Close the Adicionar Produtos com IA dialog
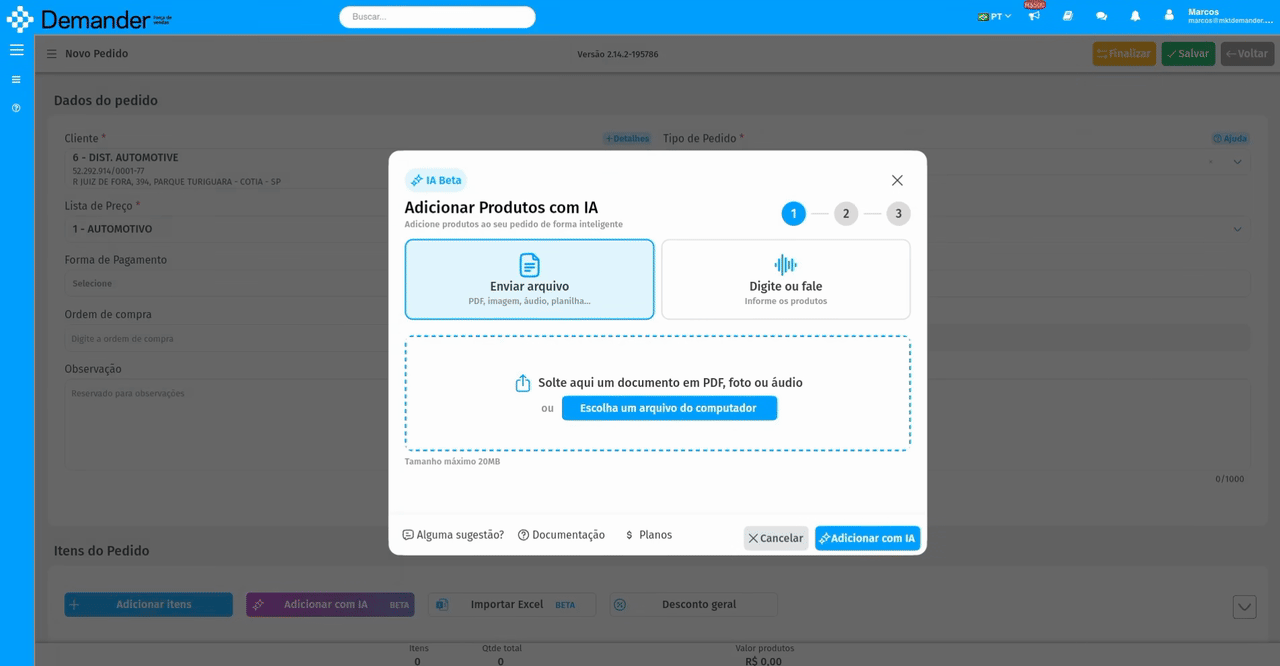Image resolution: width=1280 pixels, height=666 pixels. [897, 180]
